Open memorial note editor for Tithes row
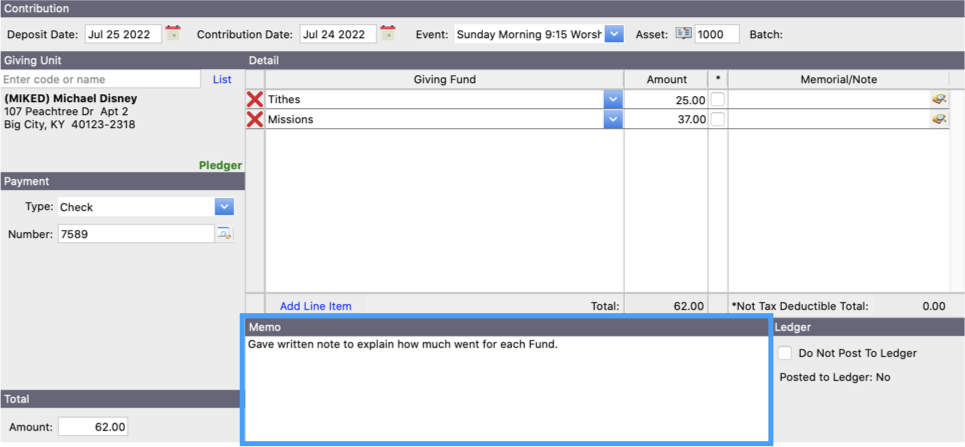Image resolution: width=965 pixels, height=447 pixels. (x=939, y=100)
